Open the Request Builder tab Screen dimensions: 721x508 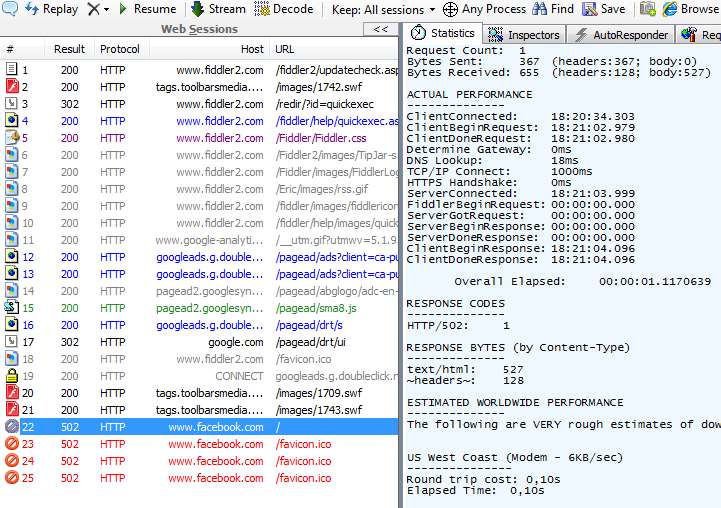click(x=699, y=35)
